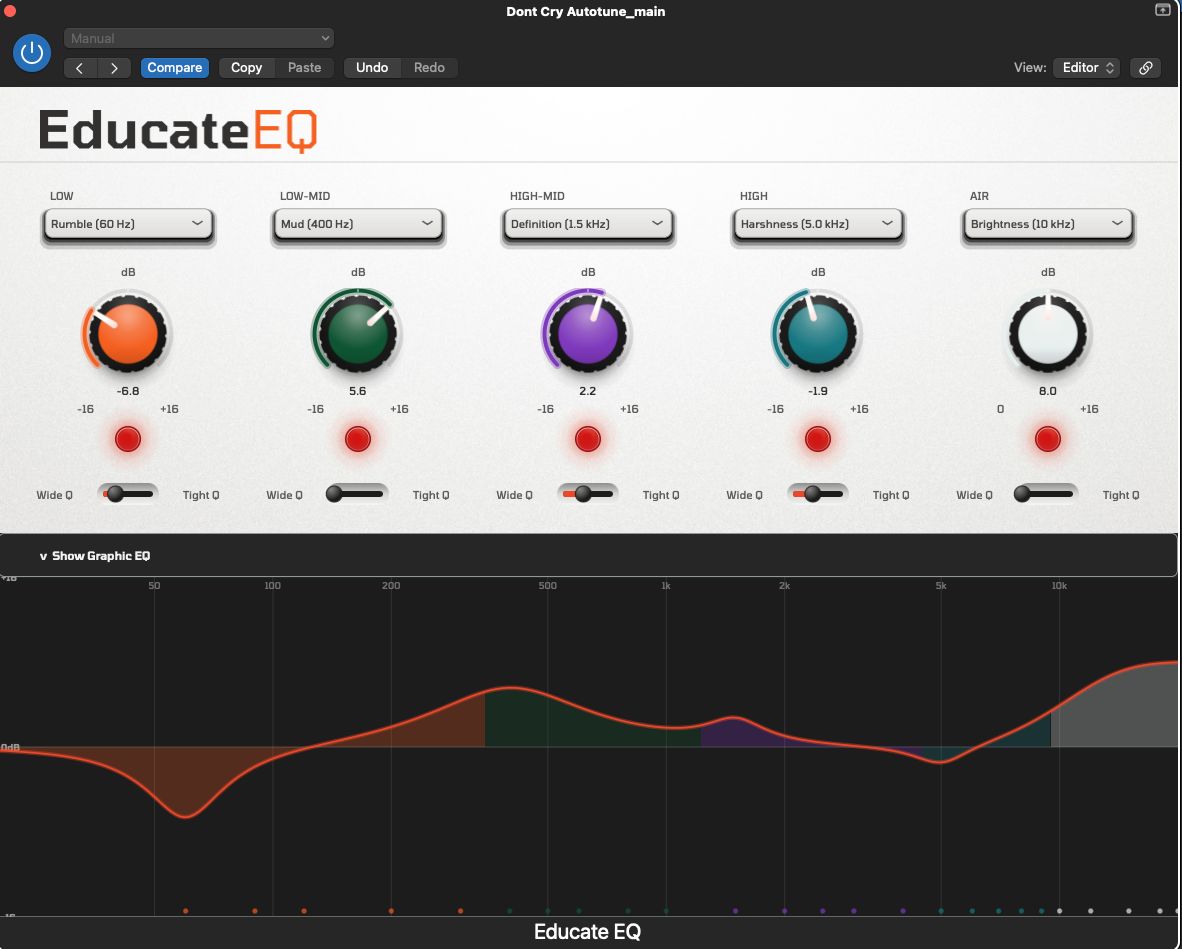This screenshot has height=949, width=1182.
Task: Go to next preset arrow
Action: 114,68
